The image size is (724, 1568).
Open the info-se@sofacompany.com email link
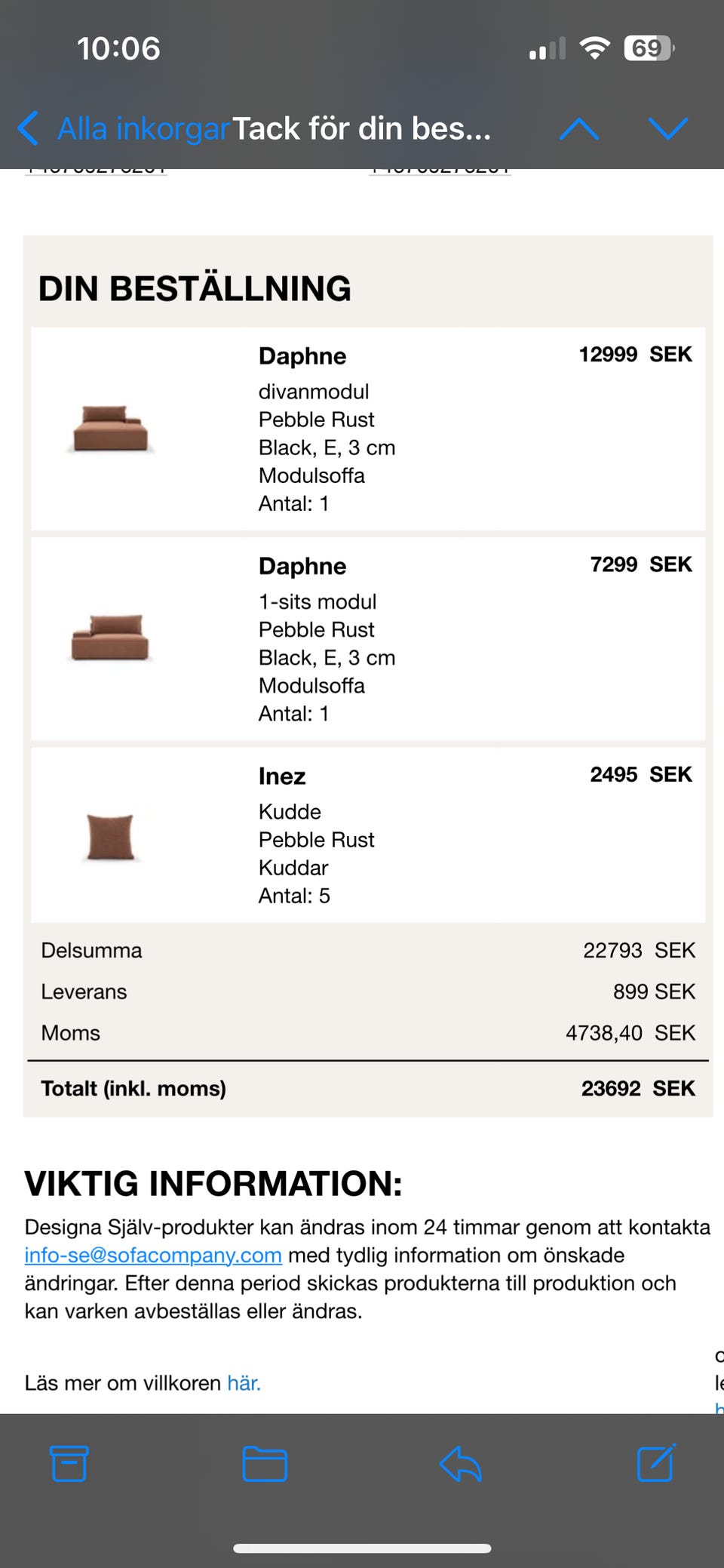(x=153, y=1255)
